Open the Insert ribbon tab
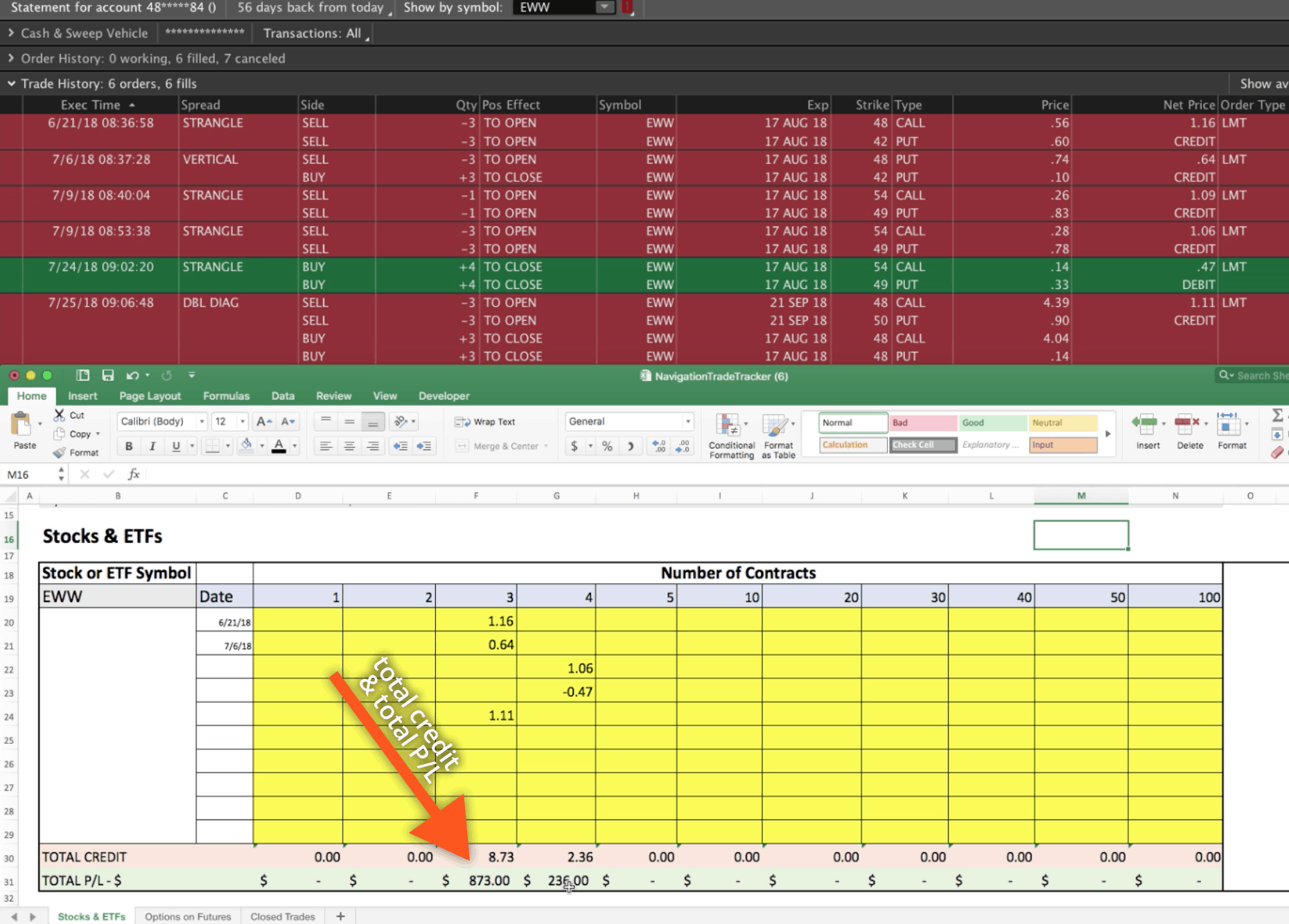Screen dimensions: 1289x924 point(82,396)
